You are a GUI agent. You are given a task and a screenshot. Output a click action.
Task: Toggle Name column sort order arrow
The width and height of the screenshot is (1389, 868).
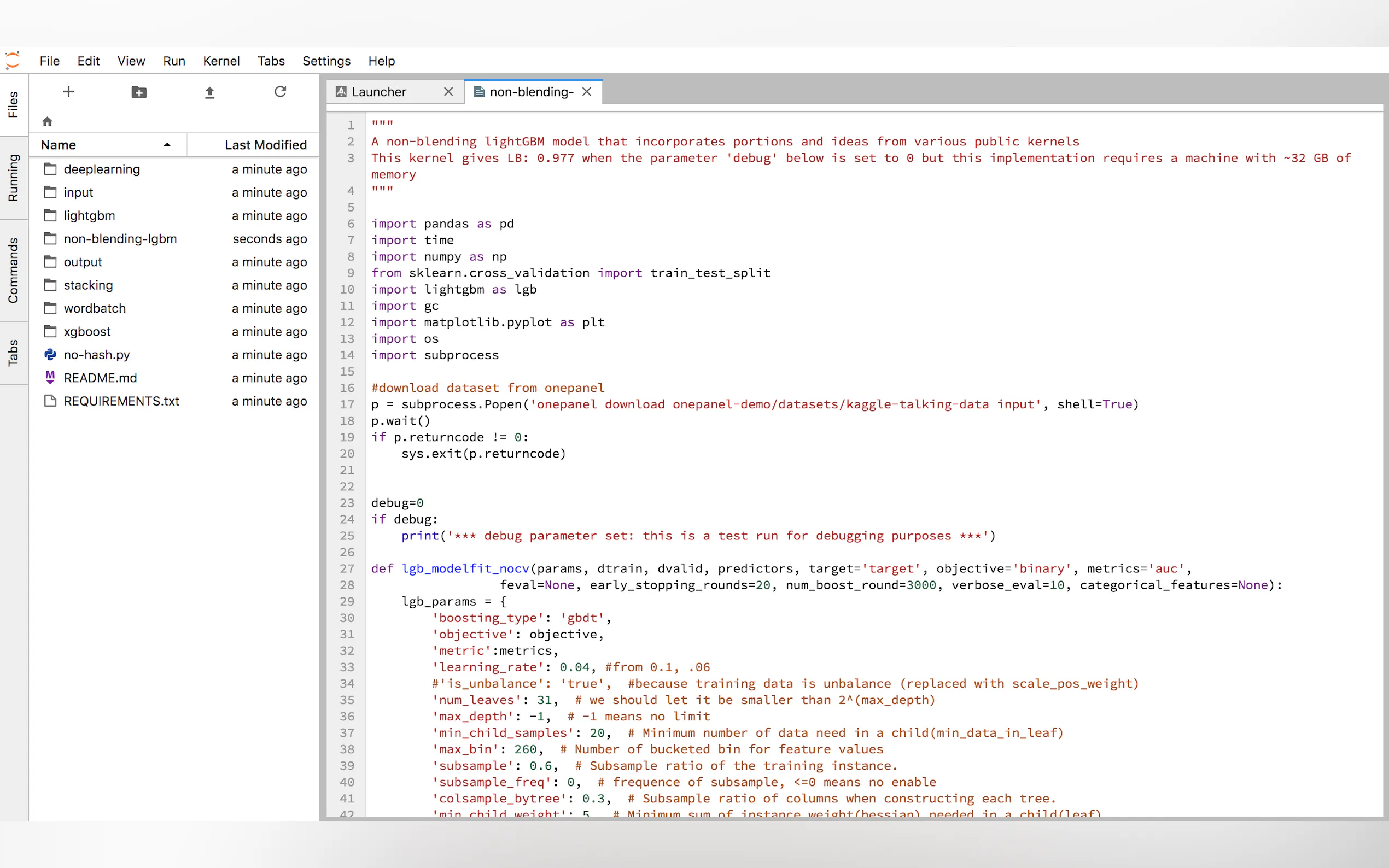[167, 145]
